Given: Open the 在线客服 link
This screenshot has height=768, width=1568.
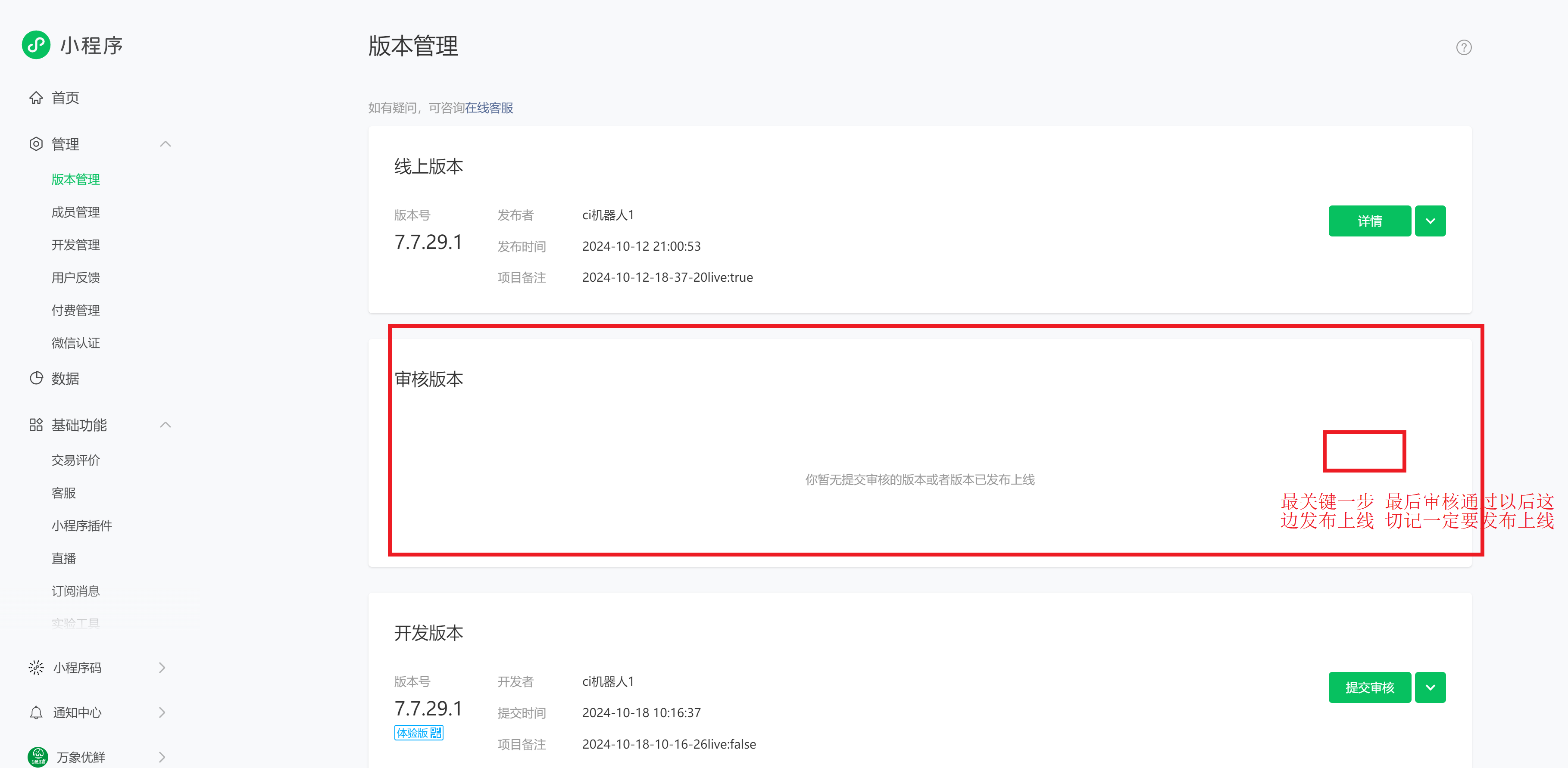Looking at the screenshot, I should 489,108.
